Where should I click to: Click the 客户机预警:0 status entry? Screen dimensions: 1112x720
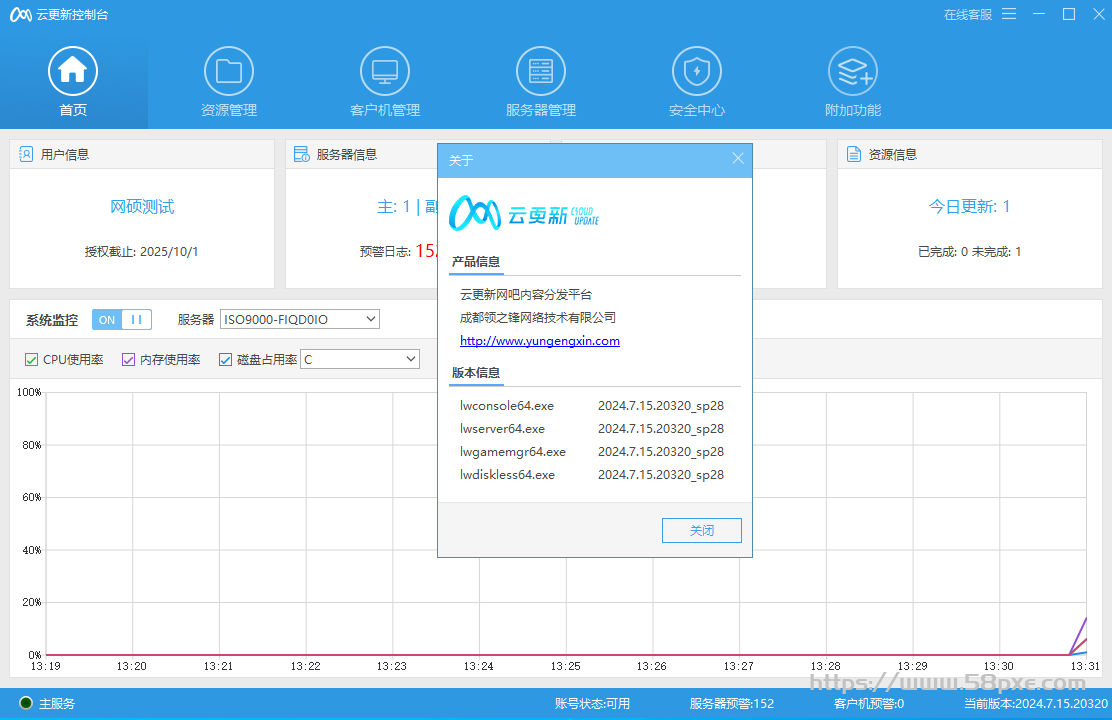pyautogui.click(x=869, y=704)
